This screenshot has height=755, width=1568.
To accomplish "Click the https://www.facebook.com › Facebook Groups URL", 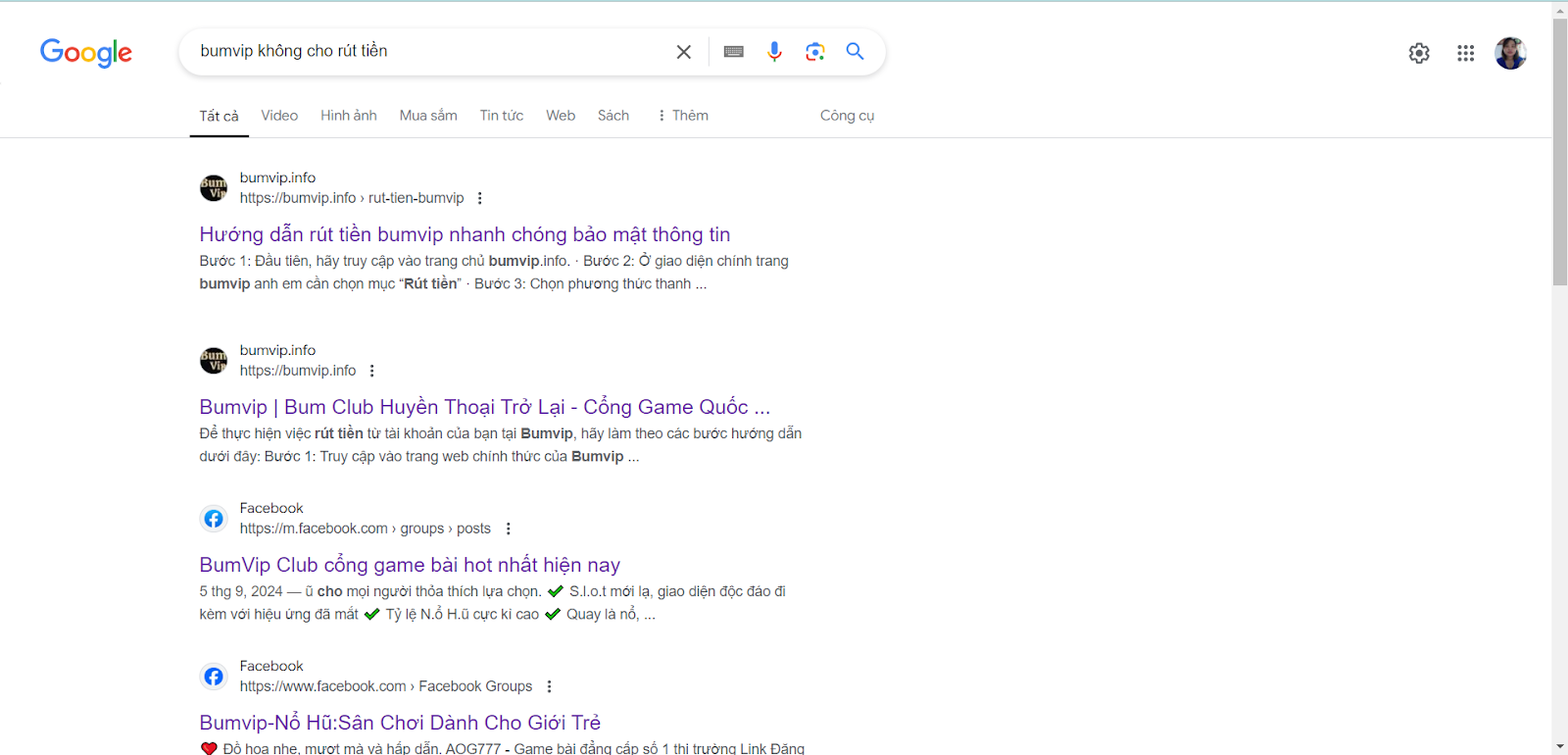I will point(386,686).
